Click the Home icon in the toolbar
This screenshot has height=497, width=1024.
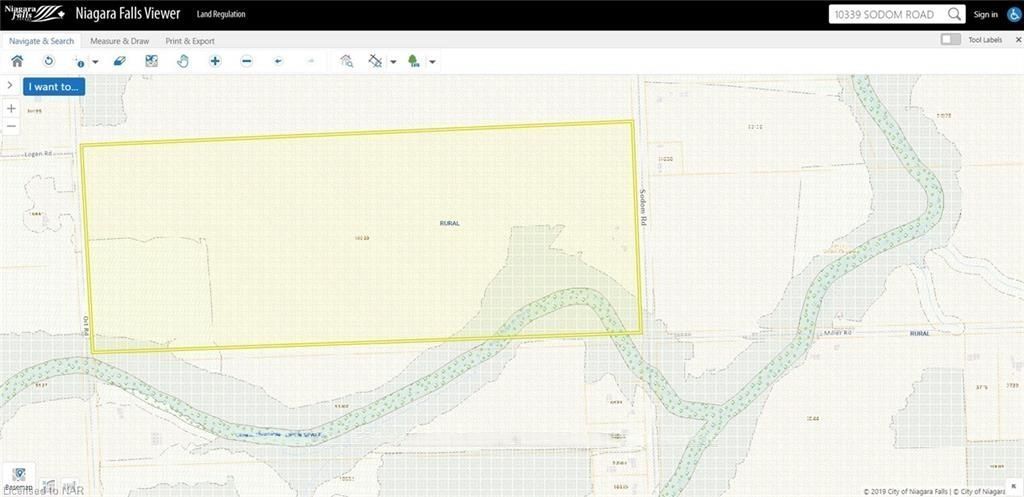click(x=17, y=61)
